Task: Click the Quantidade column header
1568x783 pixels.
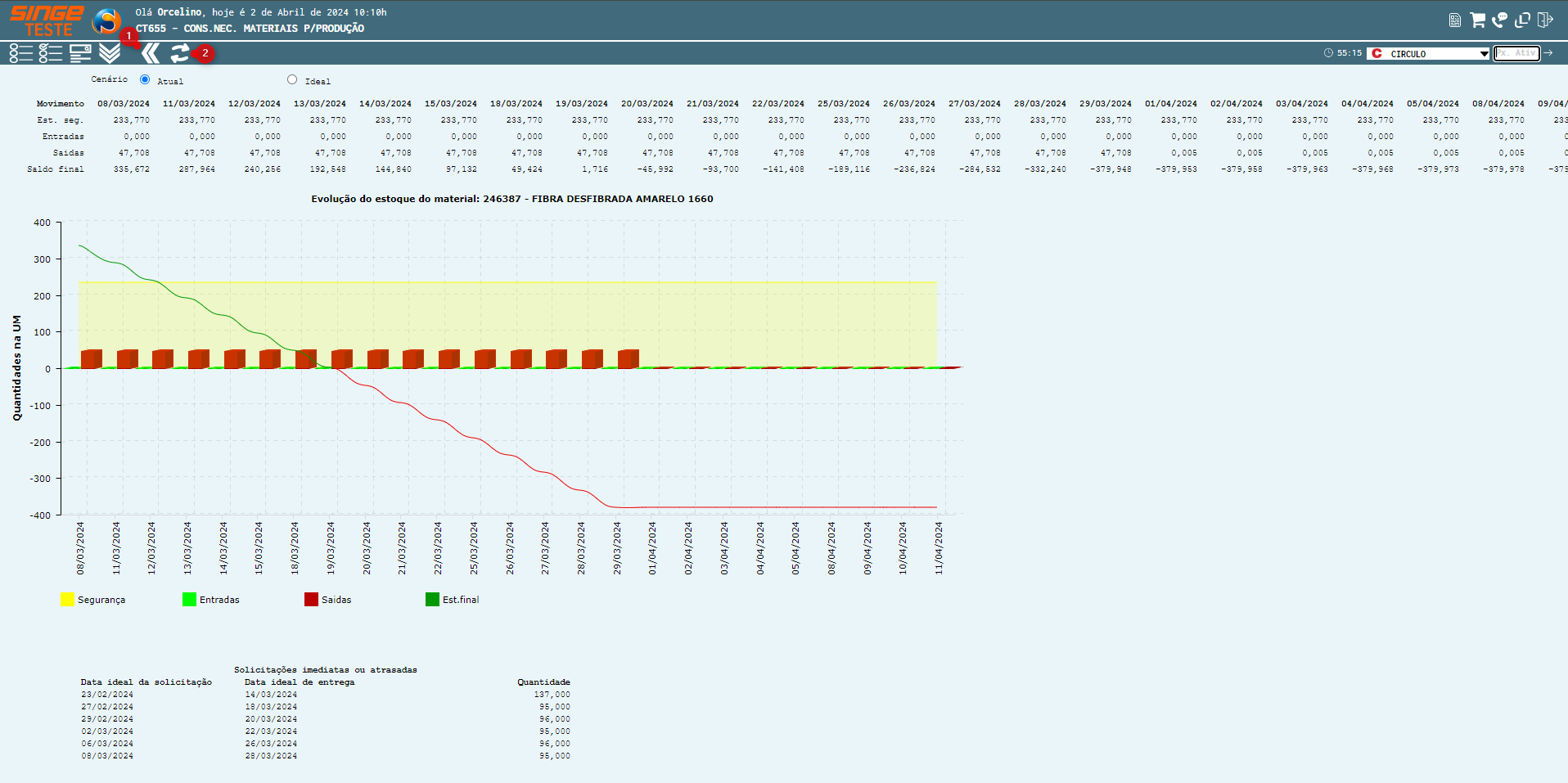Action: pyautogui.click(x=544, y=682)
